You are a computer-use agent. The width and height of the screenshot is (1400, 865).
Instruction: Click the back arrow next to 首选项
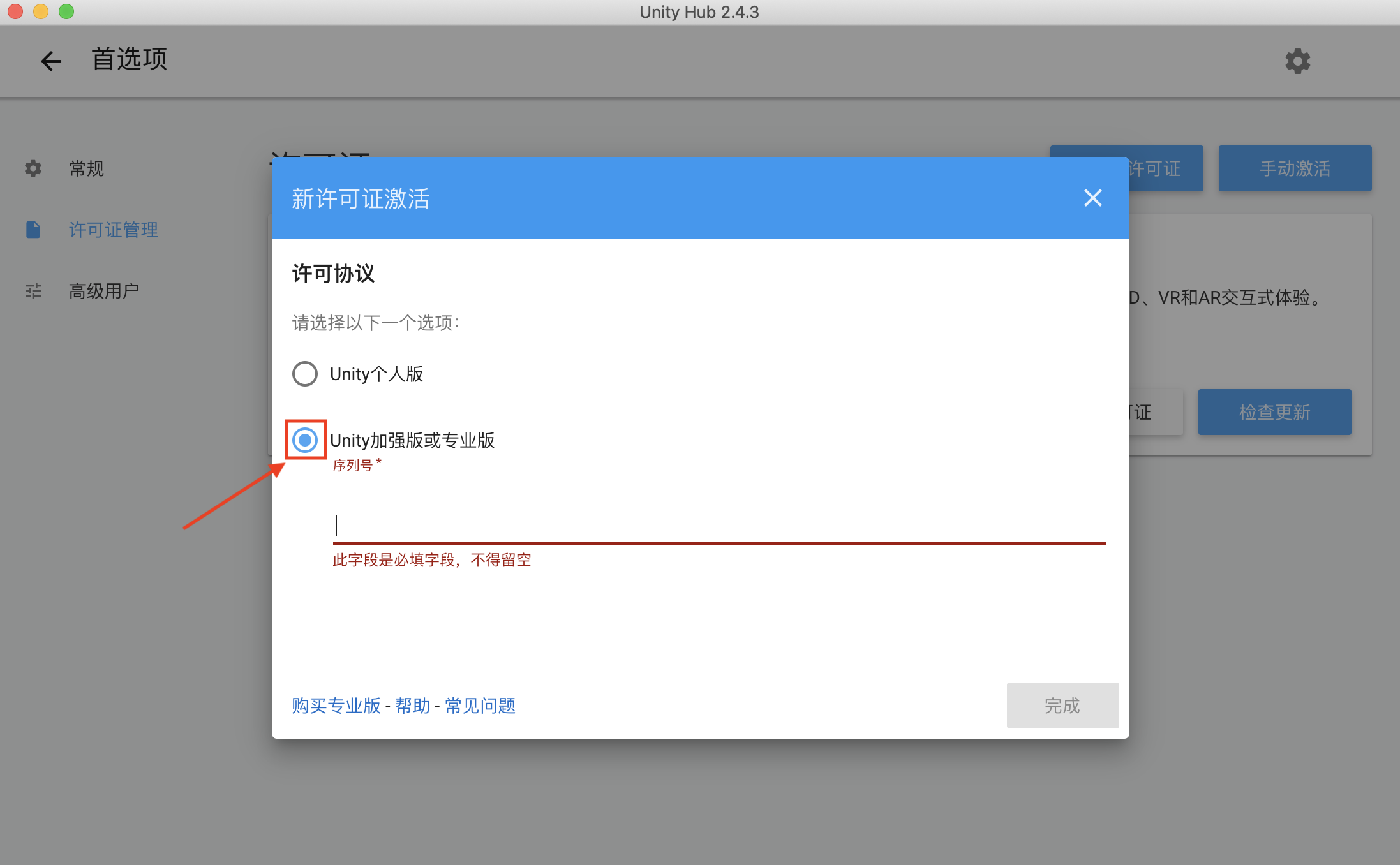51,61
